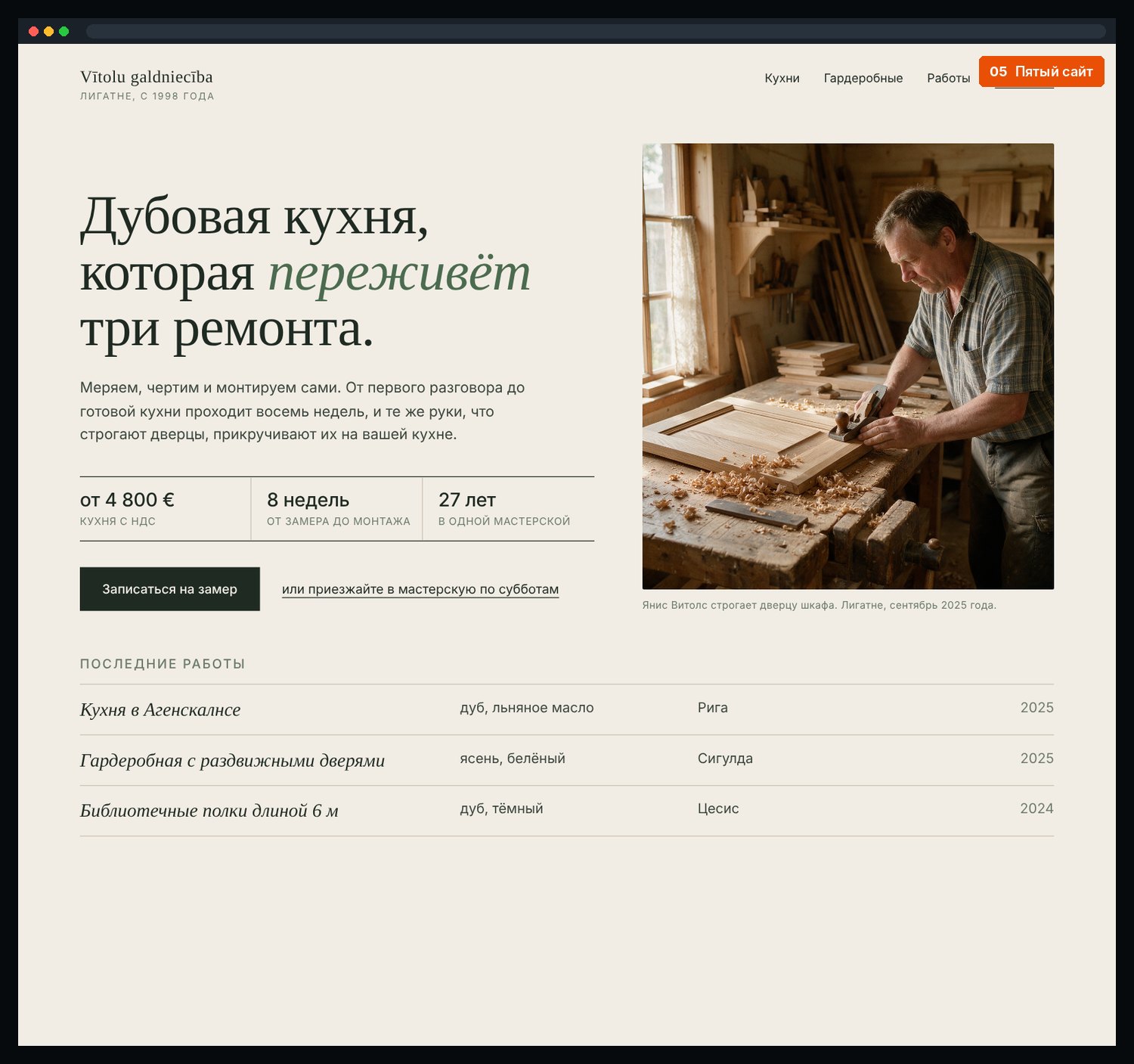This screenshot has width=1134, height=1064.
Task: Click the 'от 4 800 €' price figure
Action: point(127,500)
